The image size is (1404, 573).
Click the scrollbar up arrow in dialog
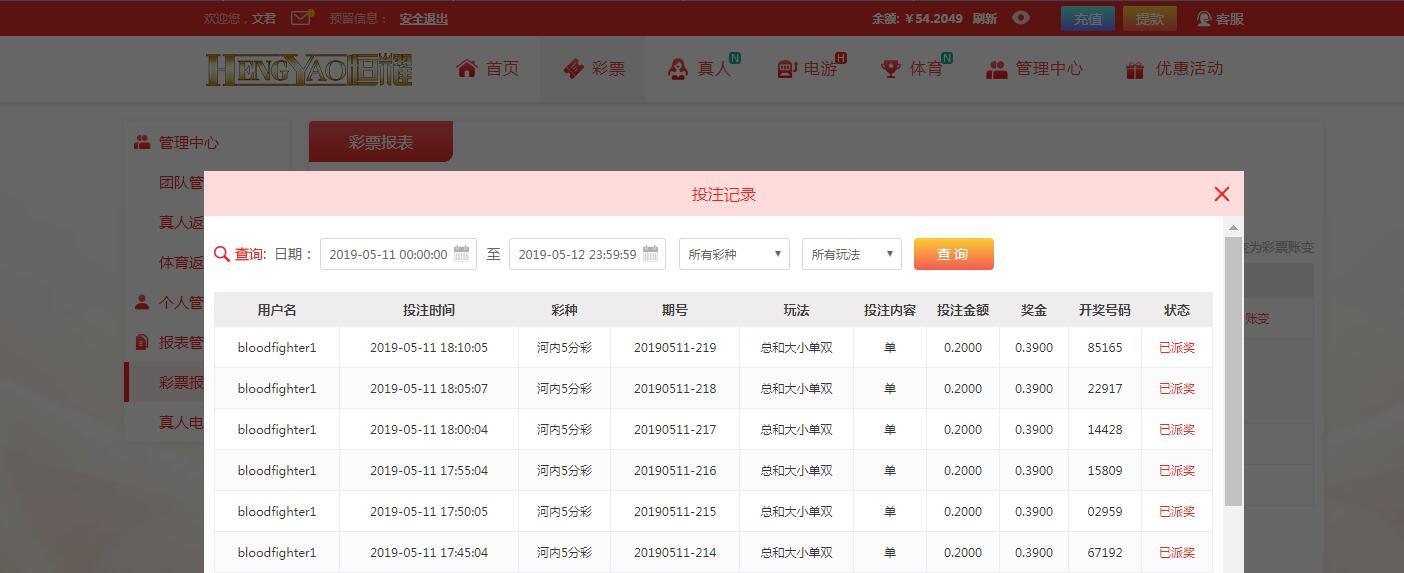pyautogui.click(x=1233, y=229)
